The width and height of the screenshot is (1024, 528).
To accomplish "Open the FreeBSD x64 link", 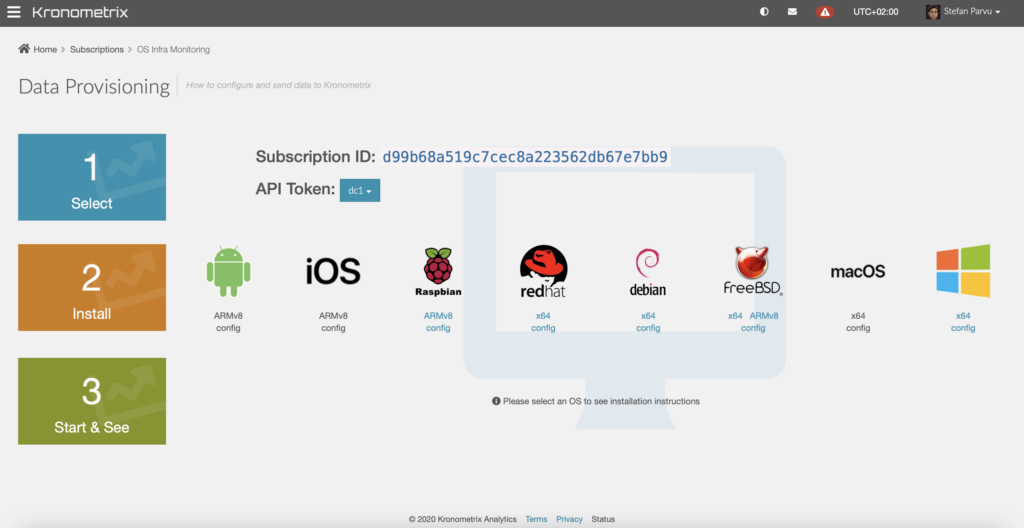I will 735,316.
